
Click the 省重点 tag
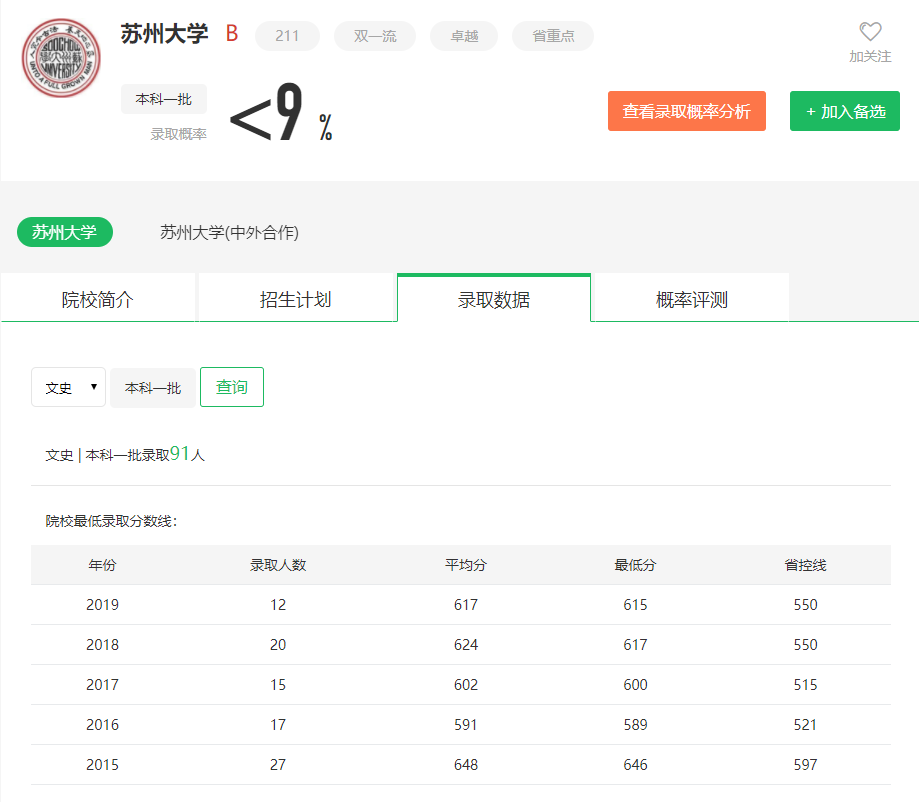pyautogui.click(x=553, y=36)
